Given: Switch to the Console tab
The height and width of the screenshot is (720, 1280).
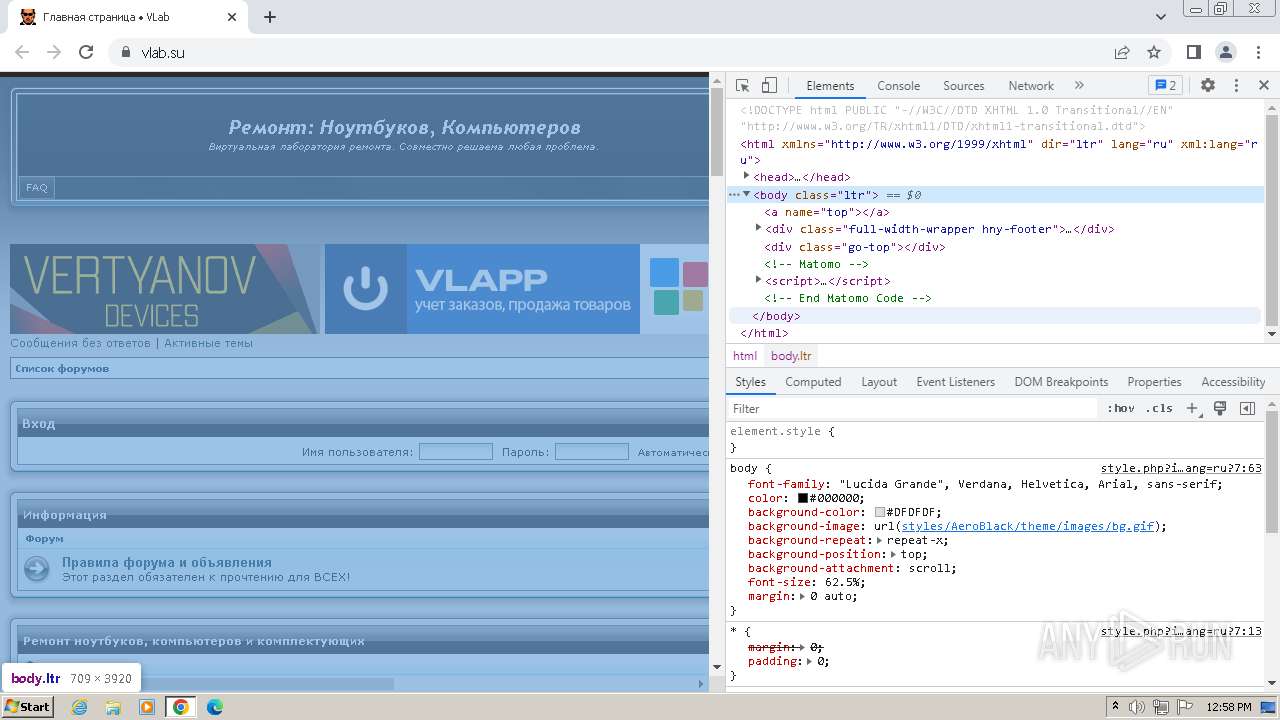Looking at the screenshot, I should [898, 86].
